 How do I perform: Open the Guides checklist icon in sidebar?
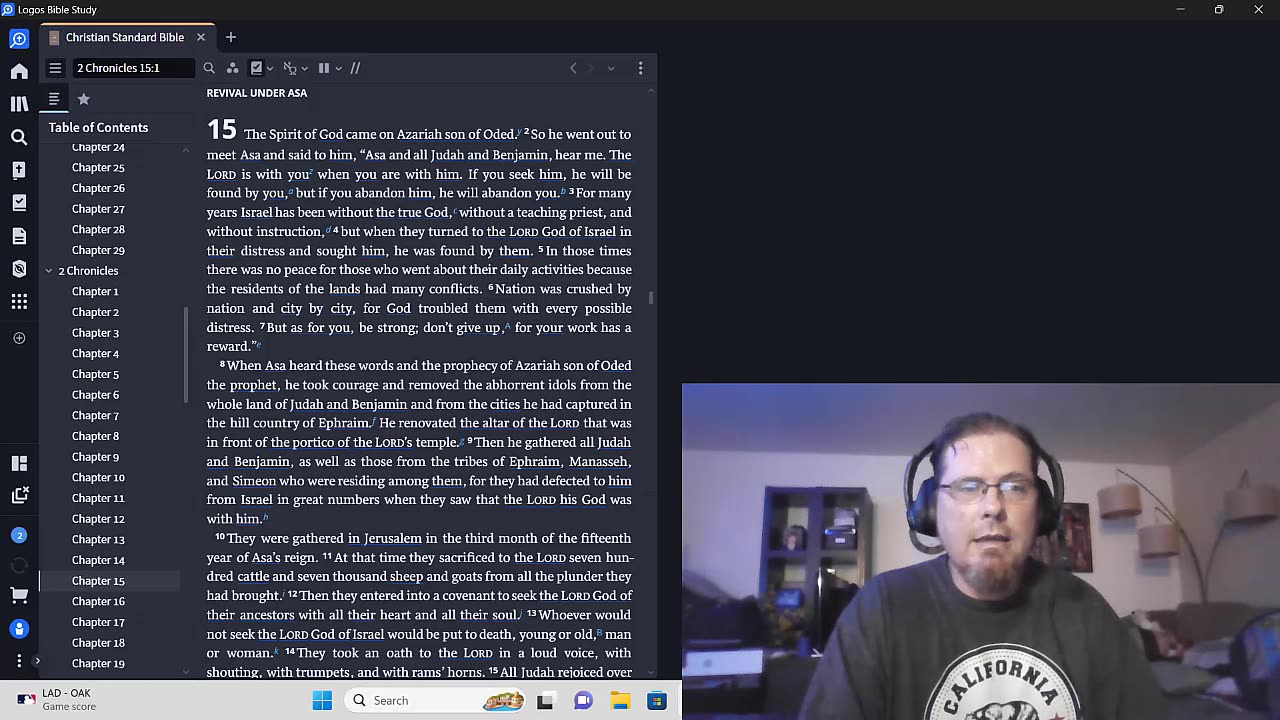coord(19,203)
